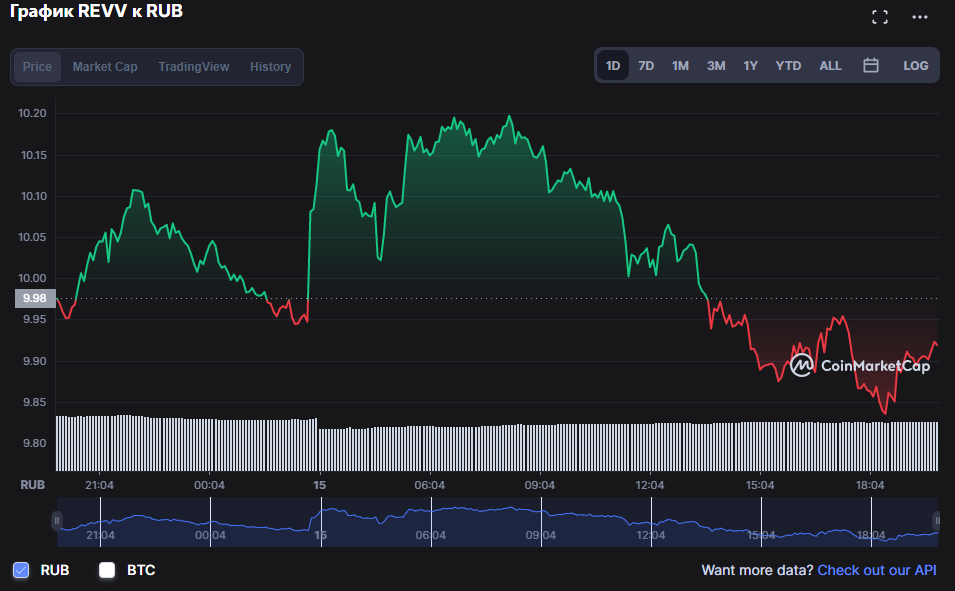Select the 1Y time range
Screen dimensions: 955x591
point(750,65)
